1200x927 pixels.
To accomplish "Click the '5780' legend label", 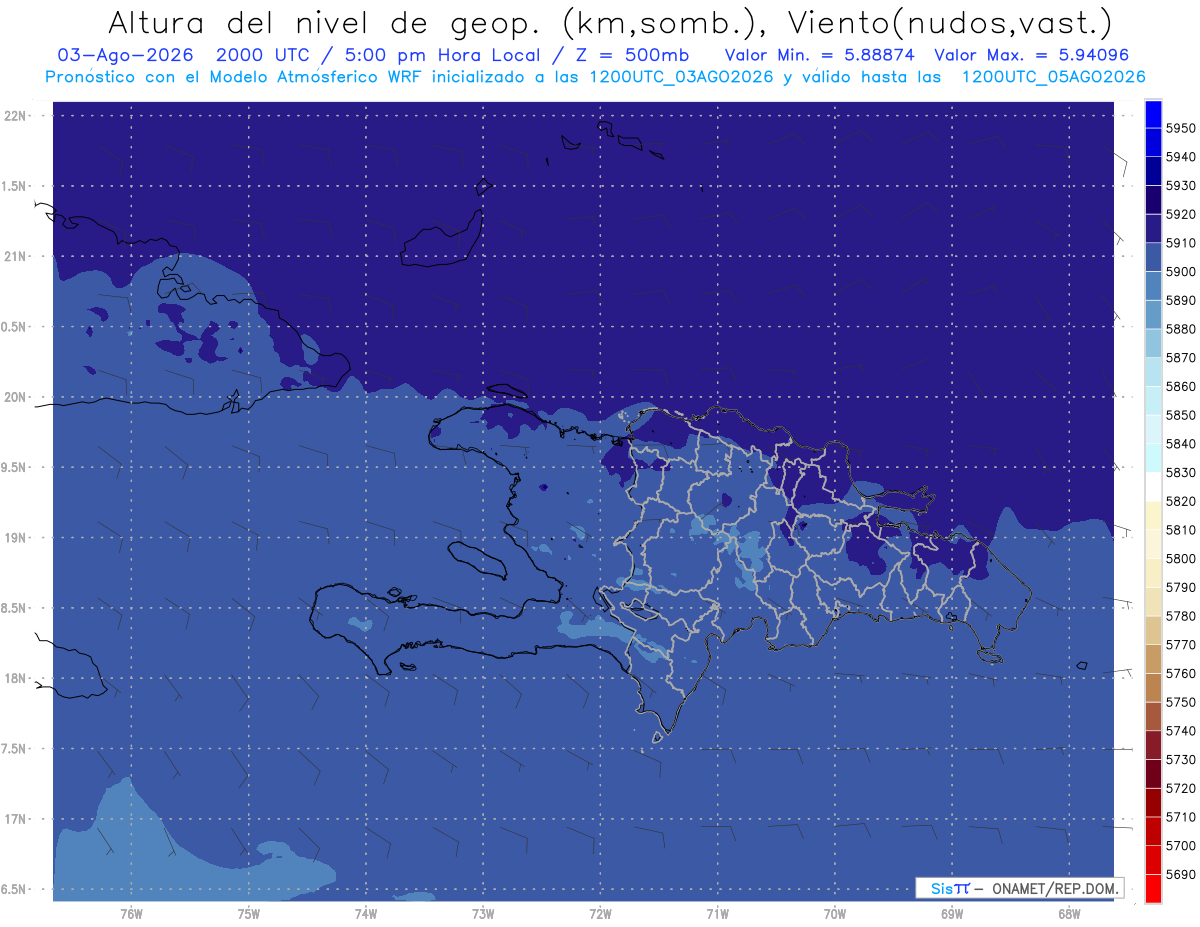I will coord(1180,616).
